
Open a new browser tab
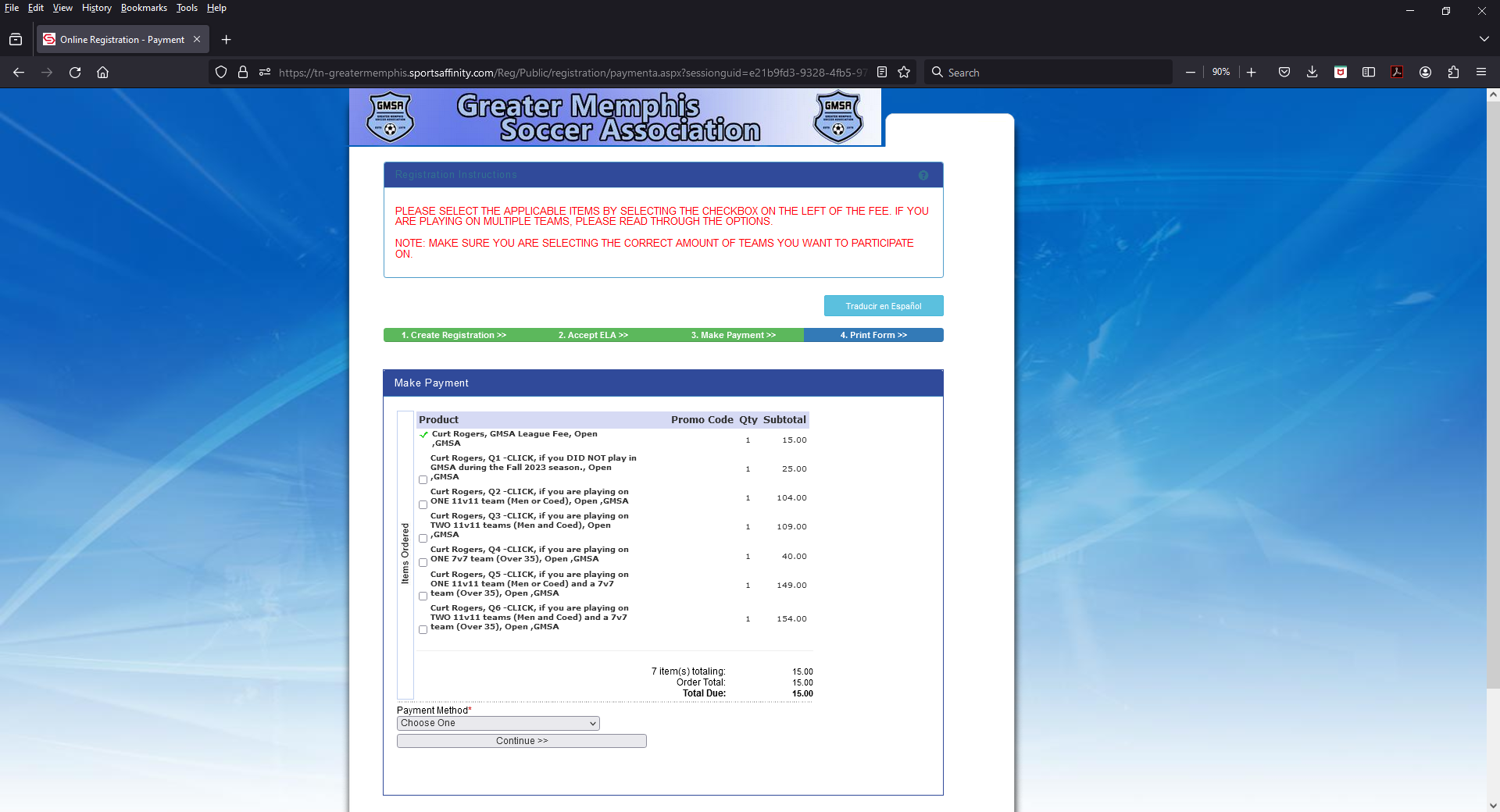click(227, 40)
